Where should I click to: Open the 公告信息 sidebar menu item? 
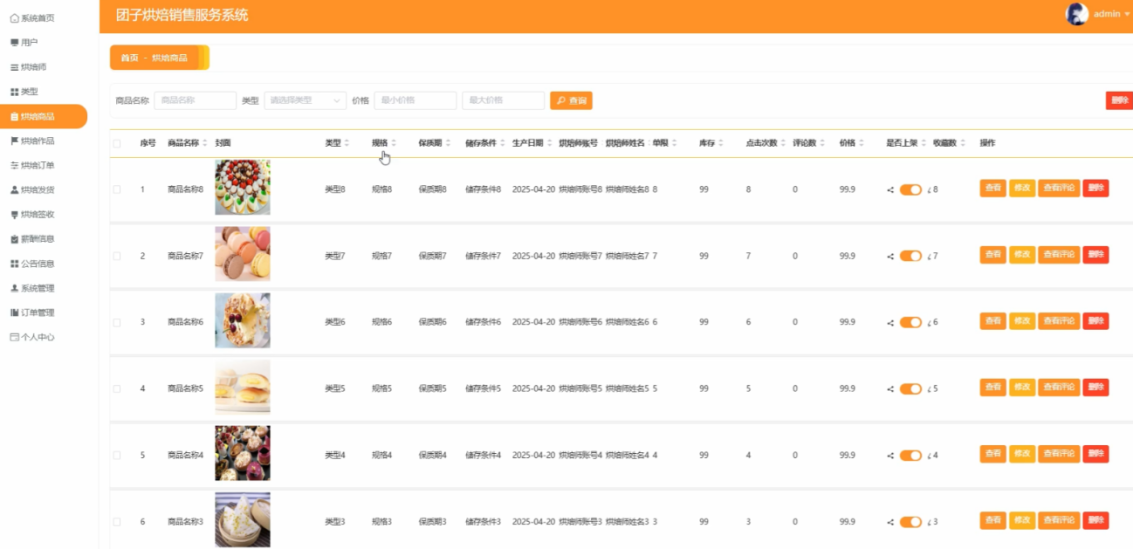click(x=43, y=264)
